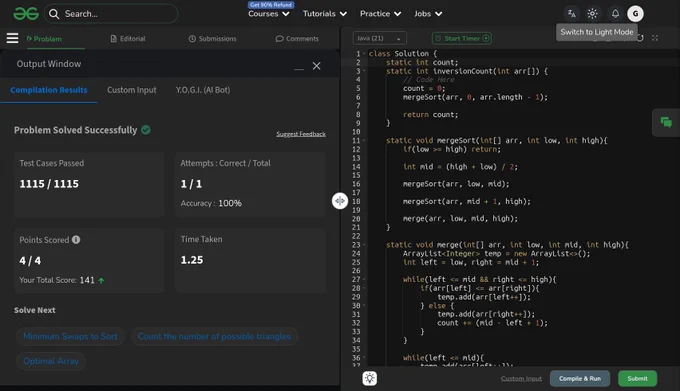
Task: Toggle fullscreen editor mode
Action: click(x=655, y=38)
